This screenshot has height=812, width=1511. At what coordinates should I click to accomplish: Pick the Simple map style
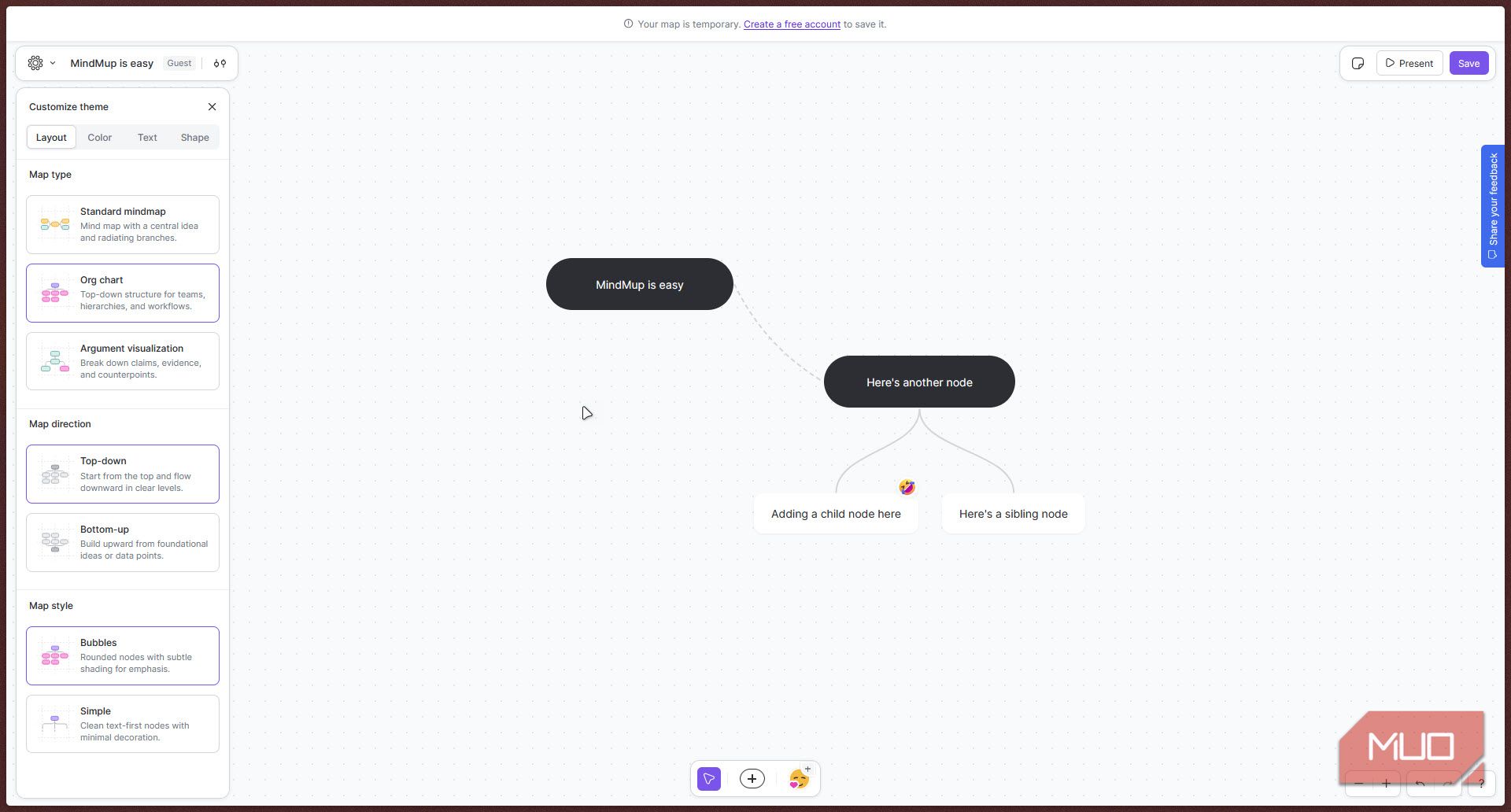pyautogui.click(x=123, y=724)
